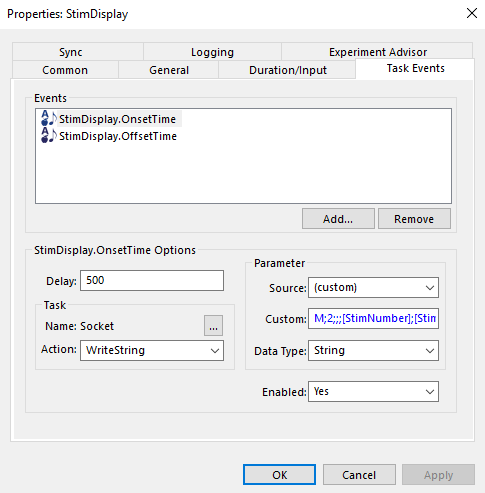Image resolution: width=485 pixels, height=493 pixels.
Task: Switch to the Sync tab
Action: pyautogui.click(x=71, y=52)
